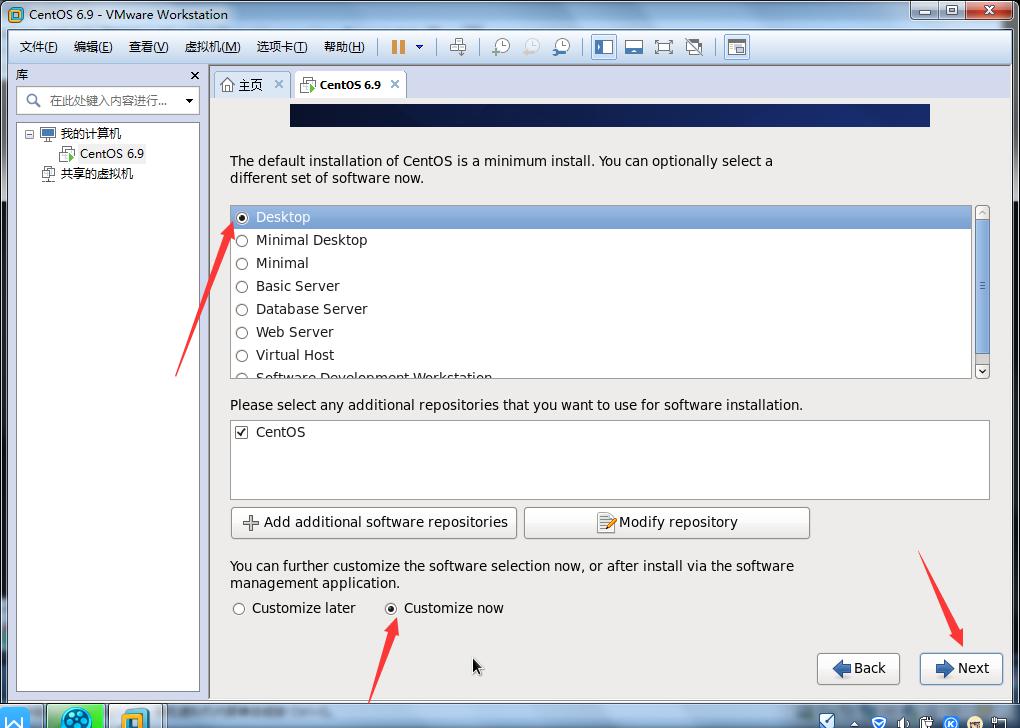Image resolution: width=1020 pixels, height=728 pixels.
Task: Close the CentOS 6.9 tab
Action: click(x=395, y=84)
